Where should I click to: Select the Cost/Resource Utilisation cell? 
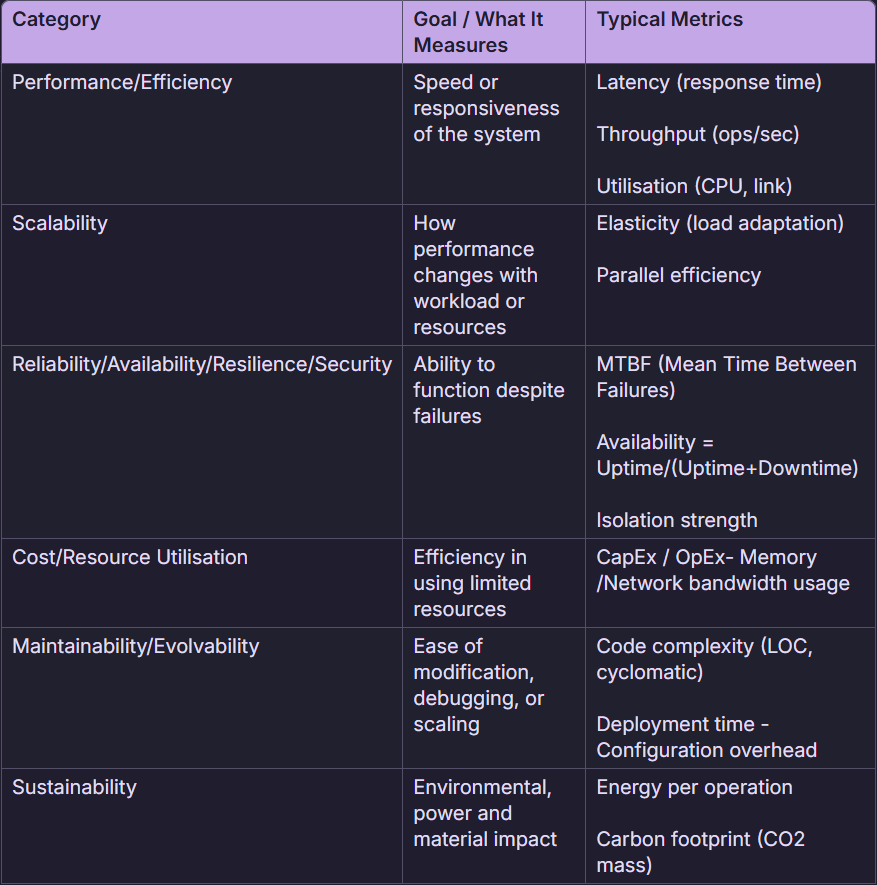coord(130,557)
